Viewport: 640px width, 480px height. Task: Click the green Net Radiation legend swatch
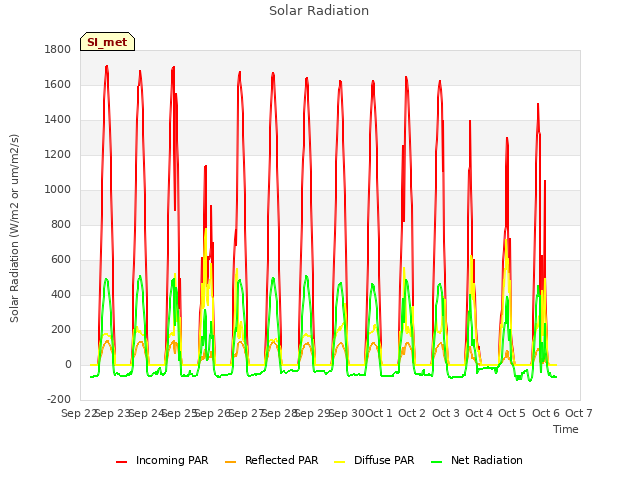click(x=437, y=462)
